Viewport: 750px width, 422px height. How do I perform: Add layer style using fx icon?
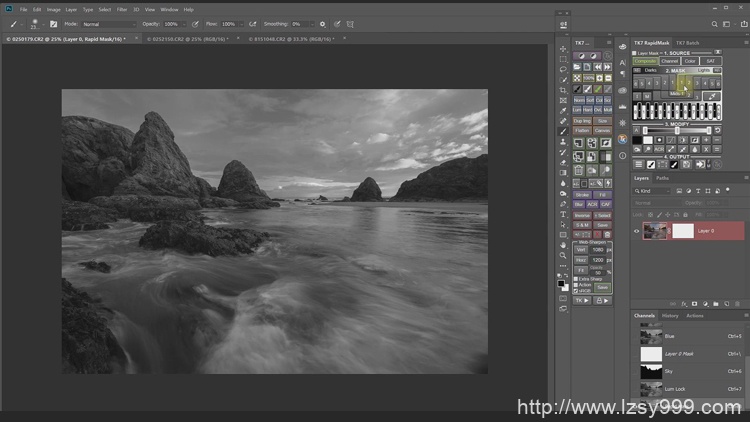tap(684, 303)
